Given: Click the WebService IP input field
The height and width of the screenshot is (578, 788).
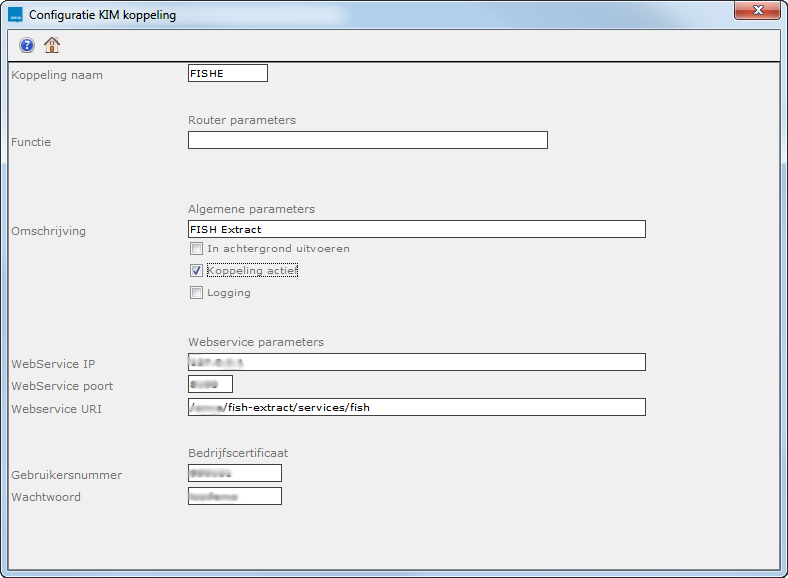Looking at the screenshot, I should click(416, 362).
